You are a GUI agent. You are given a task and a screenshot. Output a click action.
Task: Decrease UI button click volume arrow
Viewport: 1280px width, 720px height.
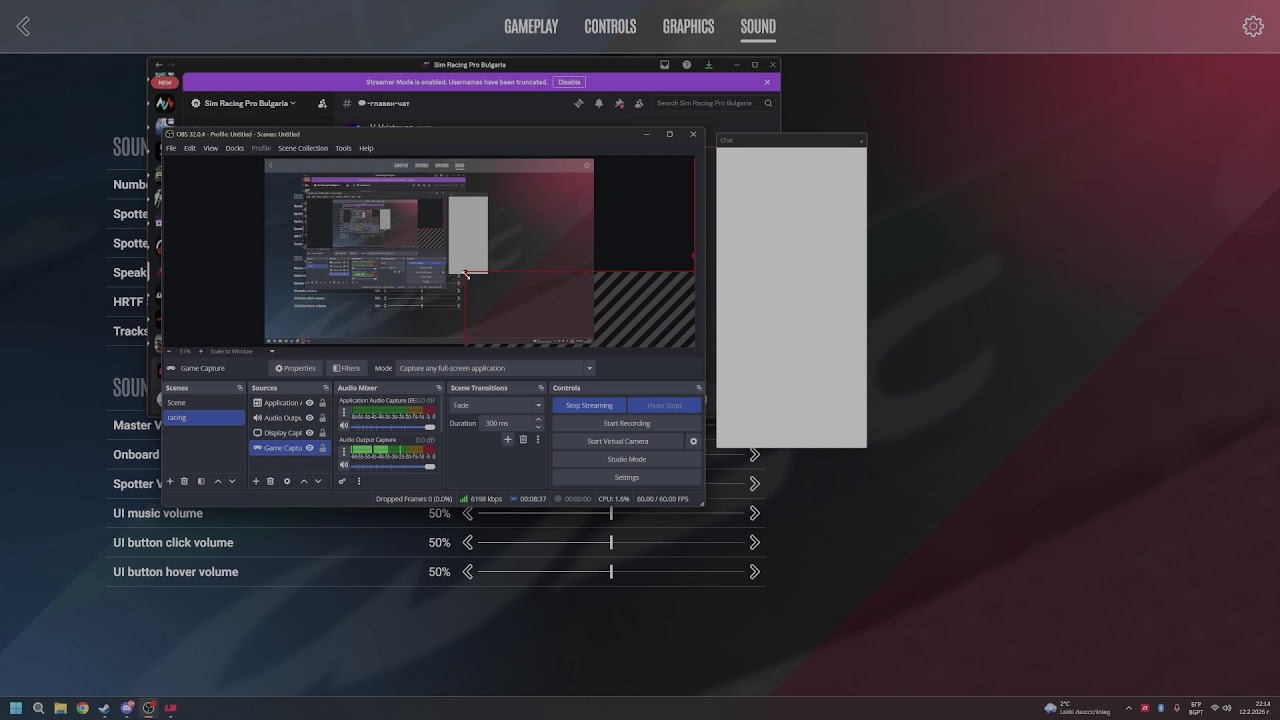(x=468, y=542)
